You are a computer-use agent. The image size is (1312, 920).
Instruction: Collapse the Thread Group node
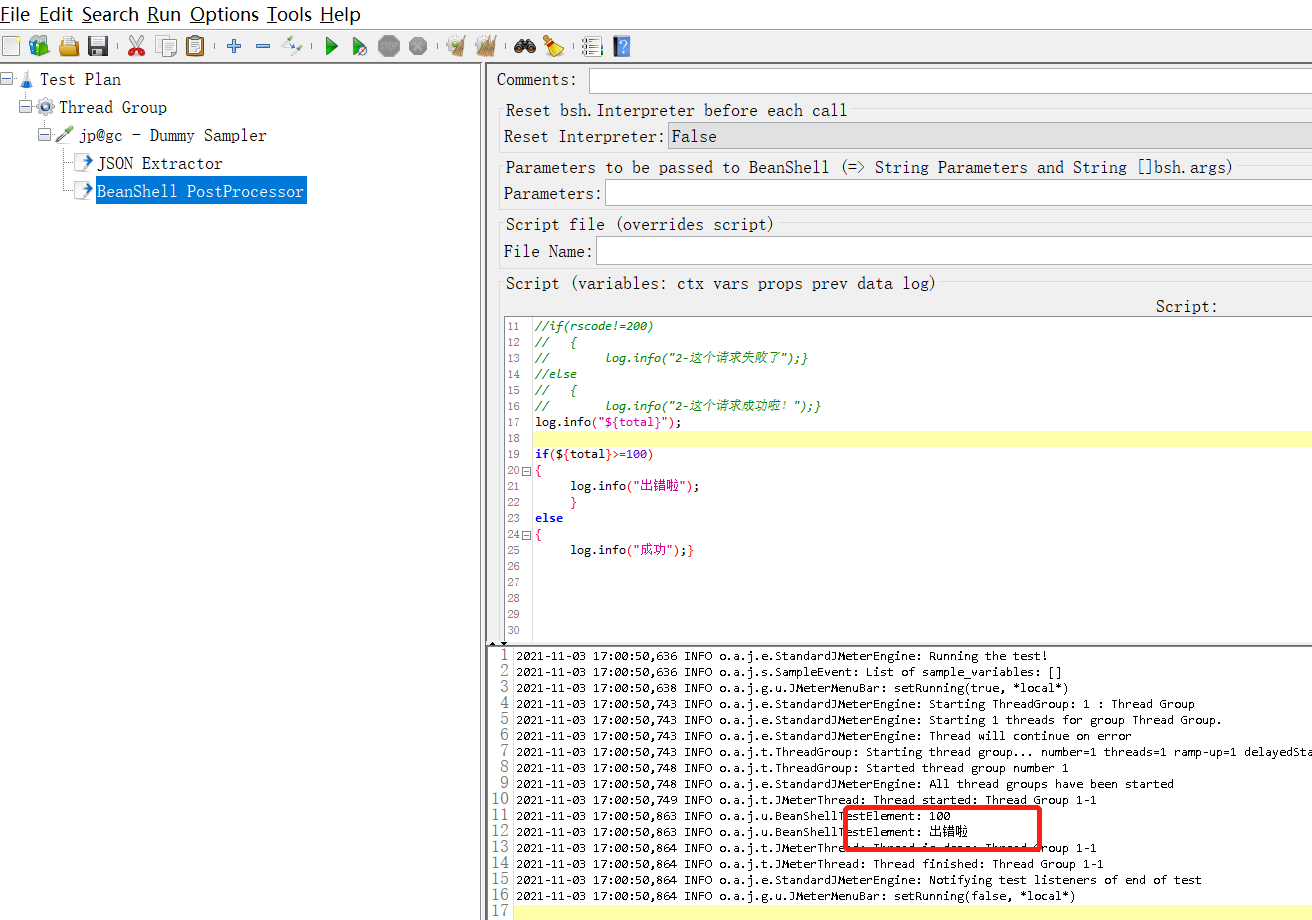pyautogui.click(x=25, y=107)
